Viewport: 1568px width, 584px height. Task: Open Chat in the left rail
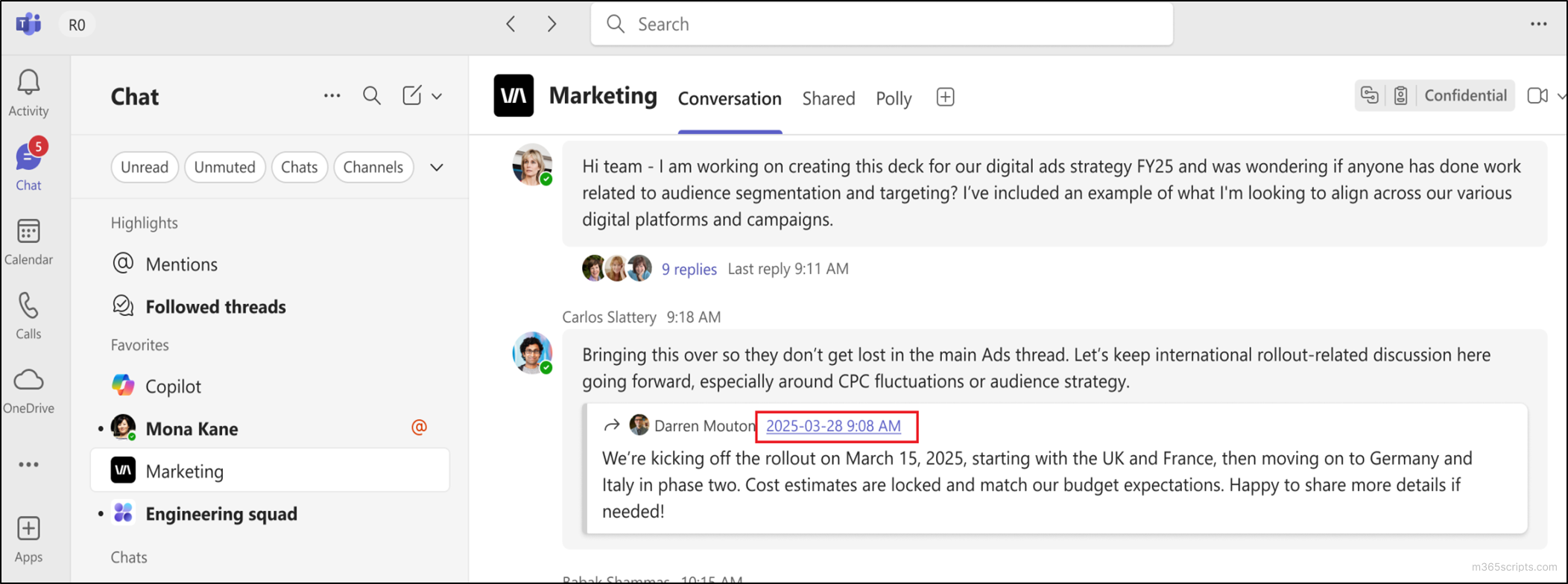28,165
